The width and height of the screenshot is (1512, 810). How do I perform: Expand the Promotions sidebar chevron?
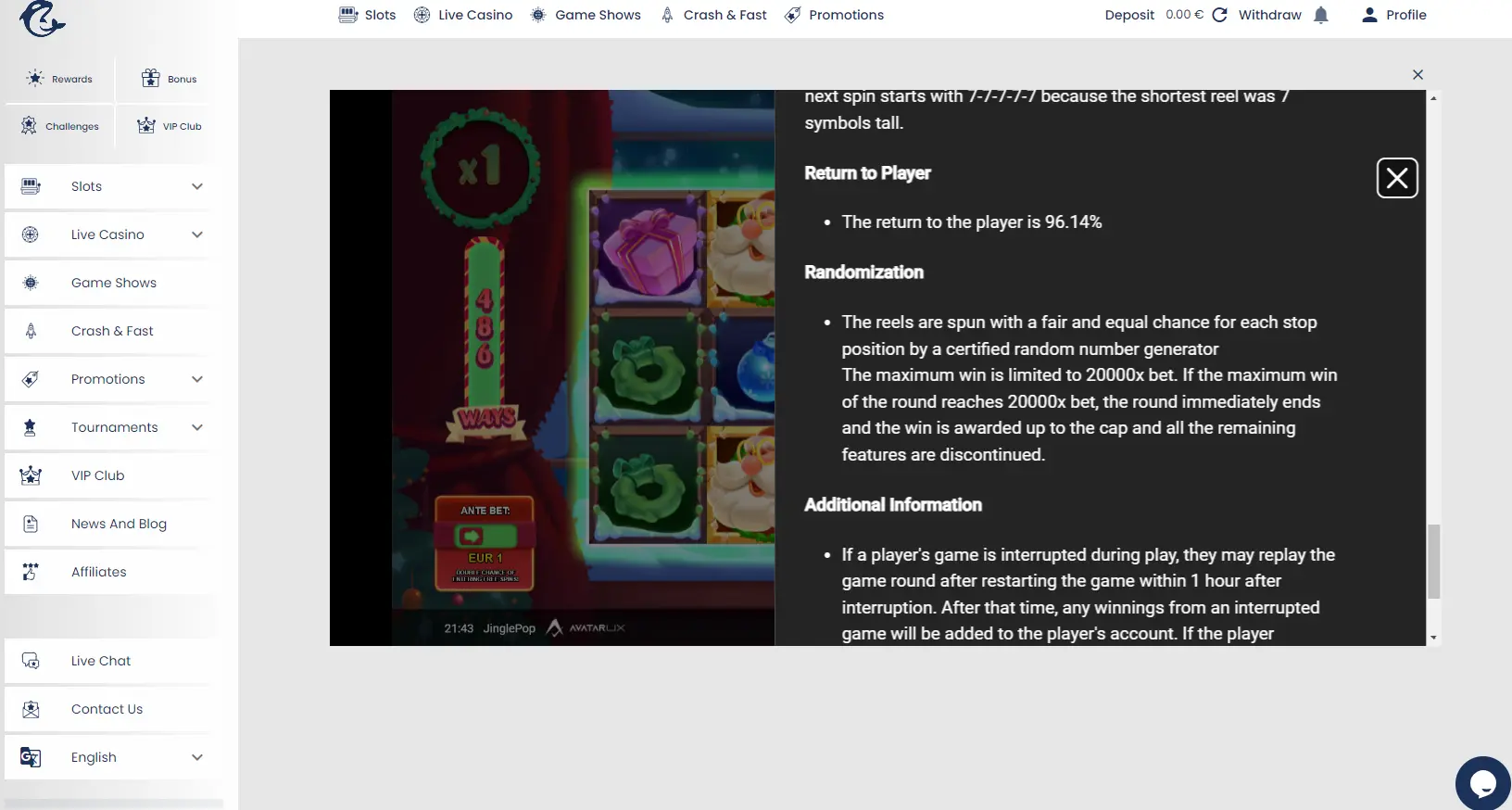click(x=197, y=379)
